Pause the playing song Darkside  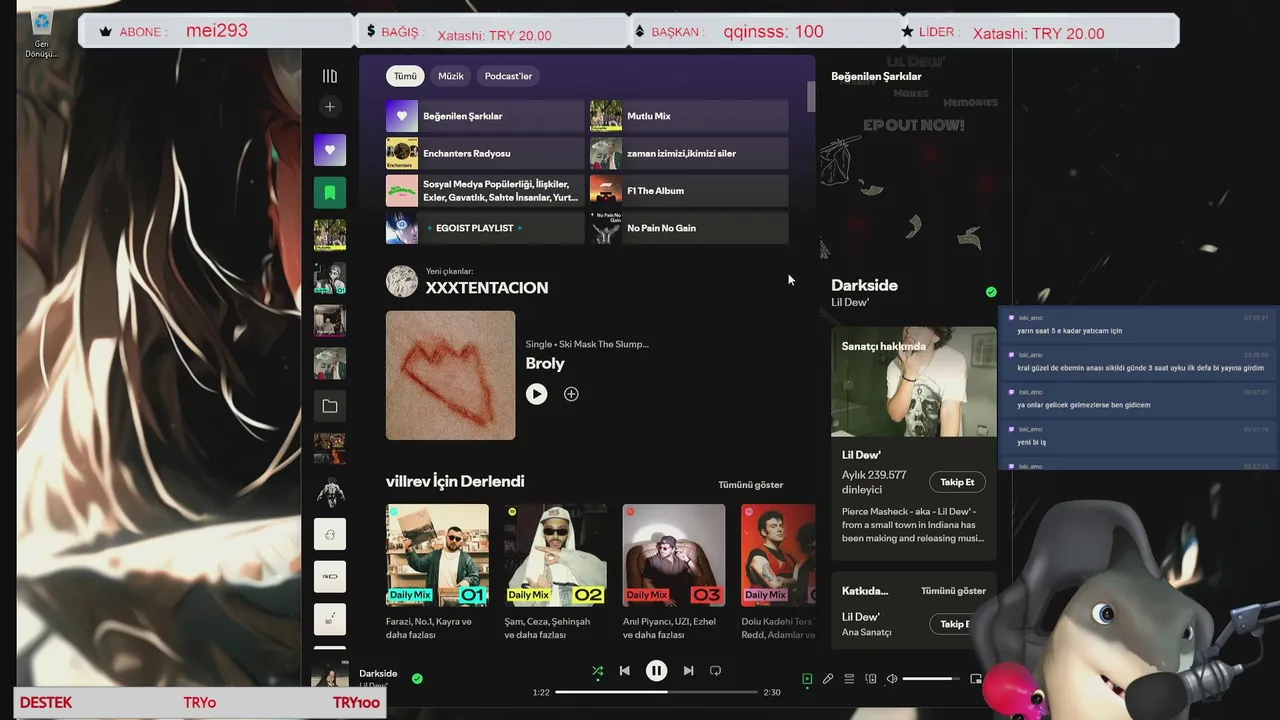[x=656, y=671]
